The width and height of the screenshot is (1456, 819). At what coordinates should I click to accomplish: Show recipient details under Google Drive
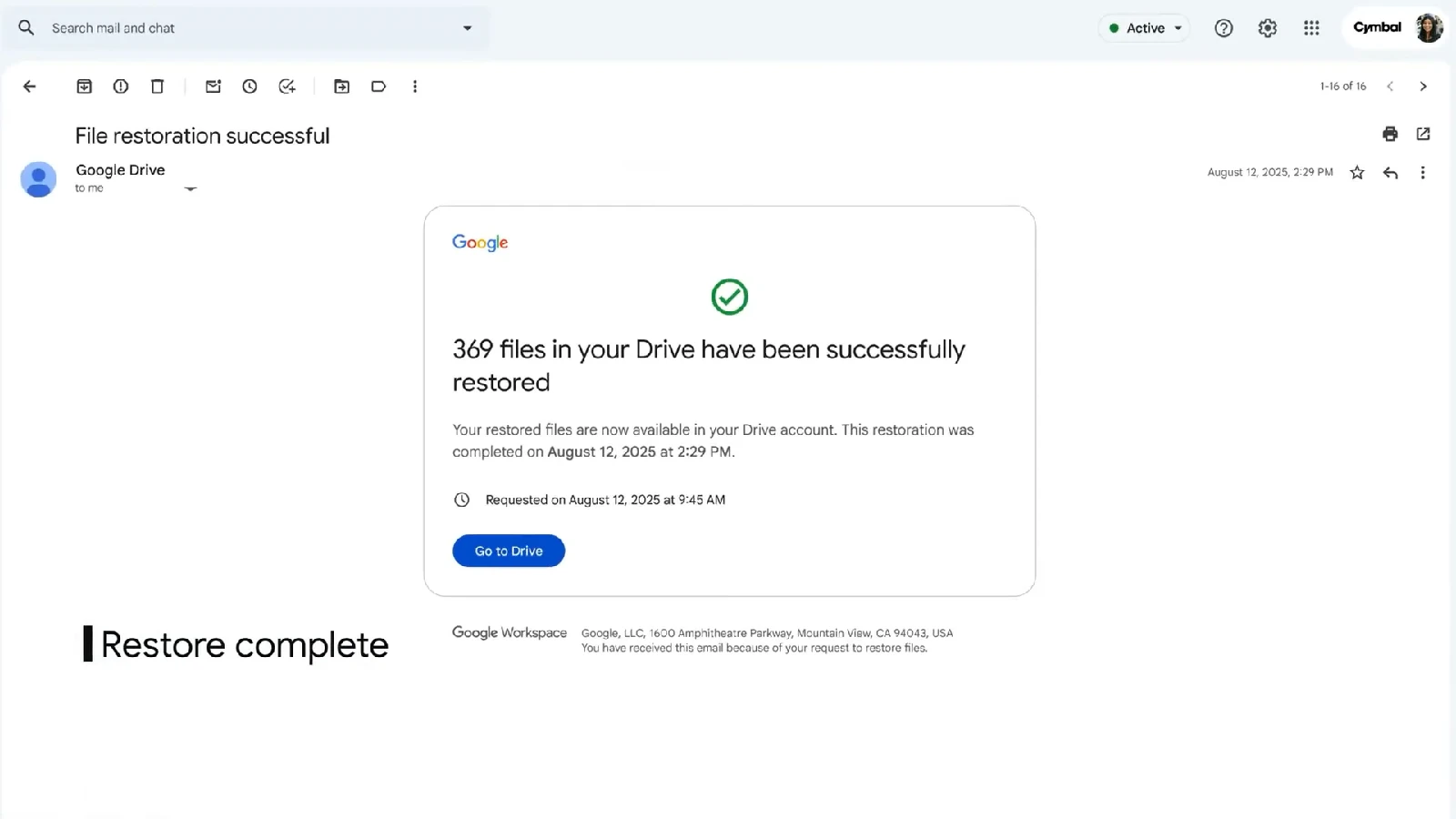click(190, 189)
